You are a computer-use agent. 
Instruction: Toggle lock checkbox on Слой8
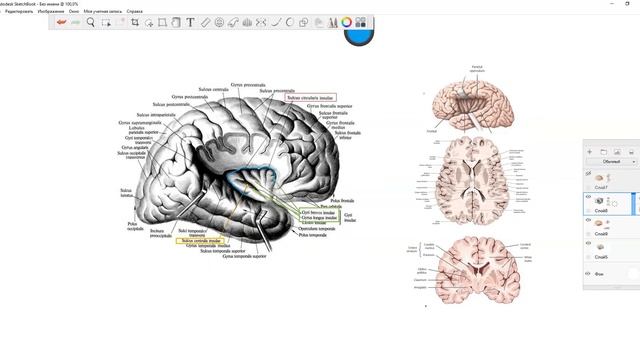tap(588, 211)
